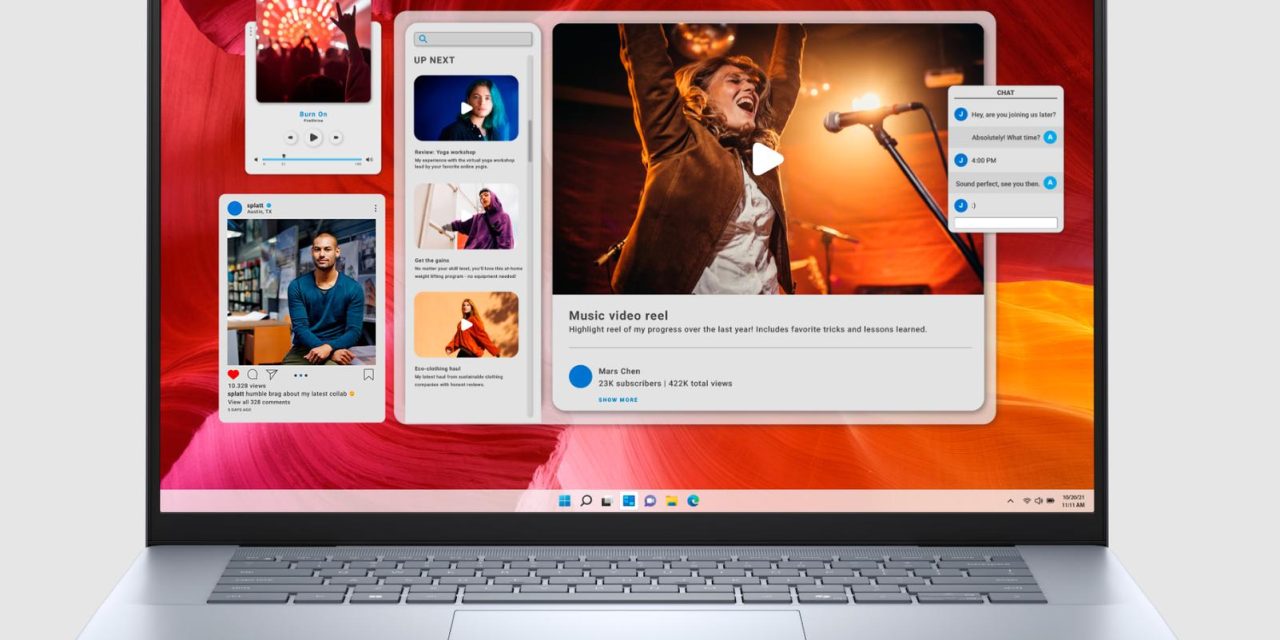Play the Burn On track in music player
Viewport: 1280px width, 640px height.
point(313,138)
